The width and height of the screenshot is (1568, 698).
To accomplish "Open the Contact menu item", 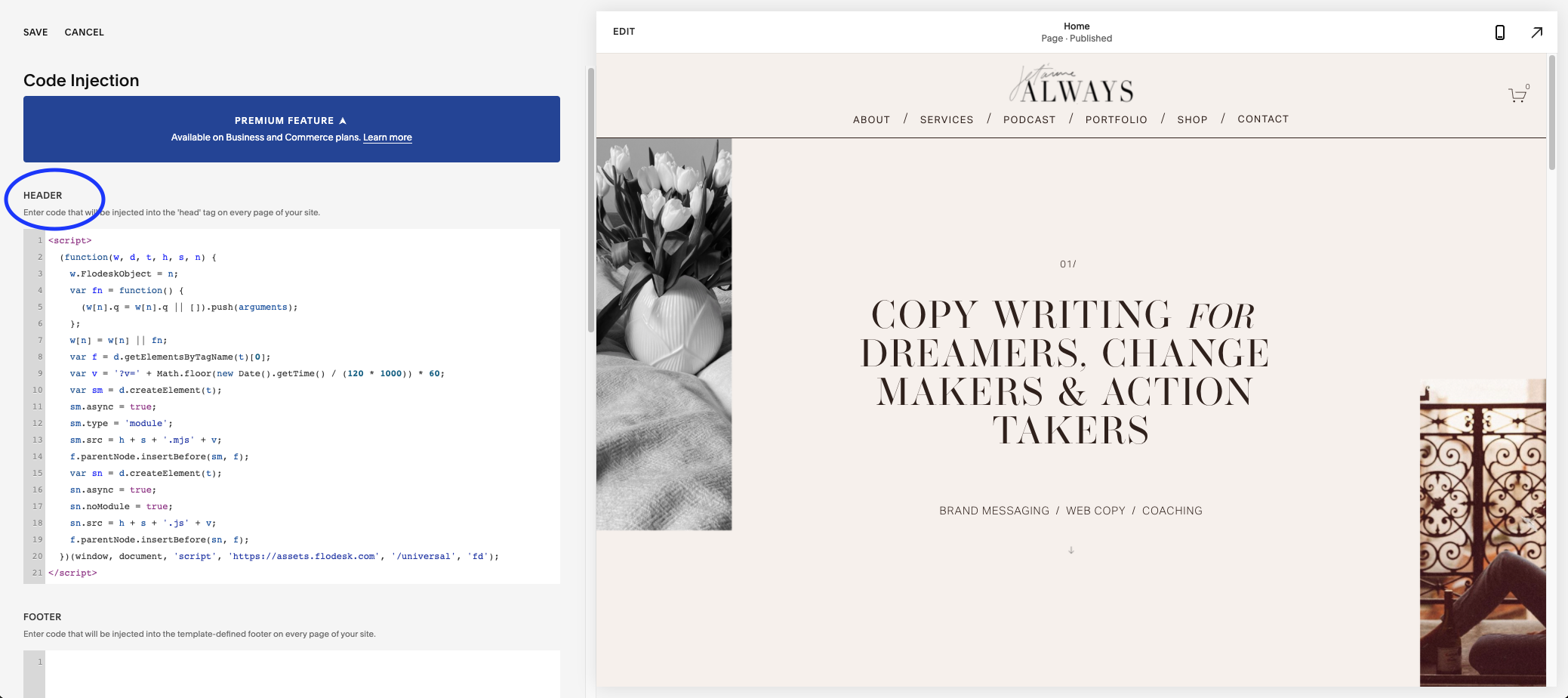I will pyautogui.click(x=1263, y=119).
